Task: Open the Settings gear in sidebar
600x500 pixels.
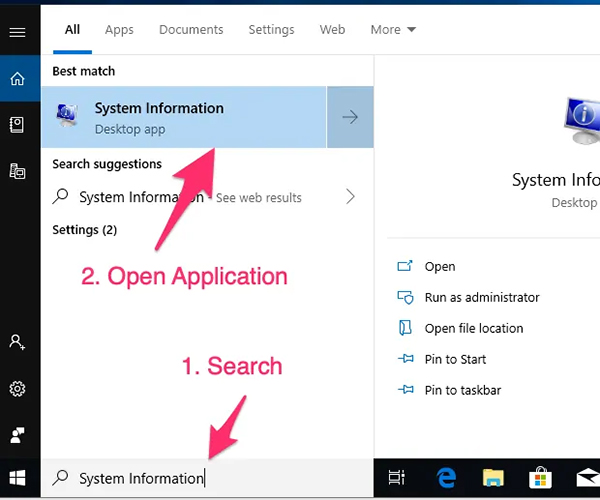Action: pyautogui.click(x=17, y=389)
